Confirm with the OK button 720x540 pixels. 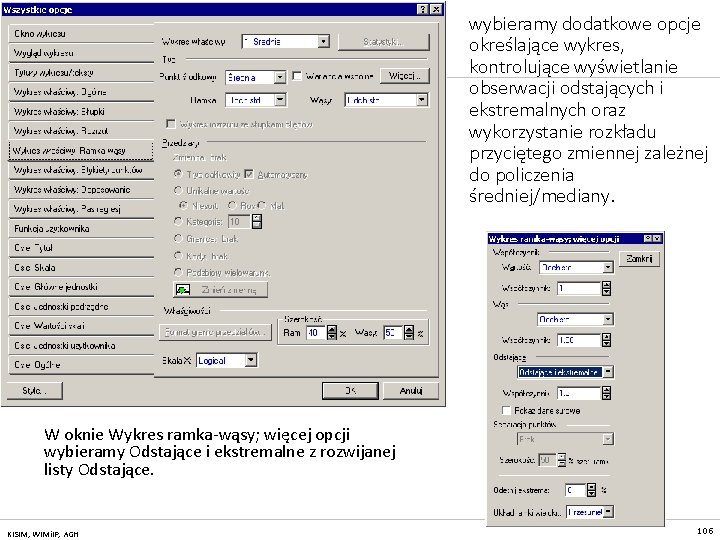350,391
